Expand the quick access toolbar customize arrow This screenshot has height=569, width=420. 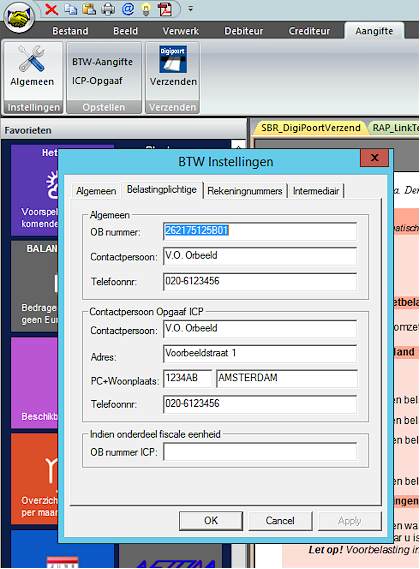[x=190, y=9]
